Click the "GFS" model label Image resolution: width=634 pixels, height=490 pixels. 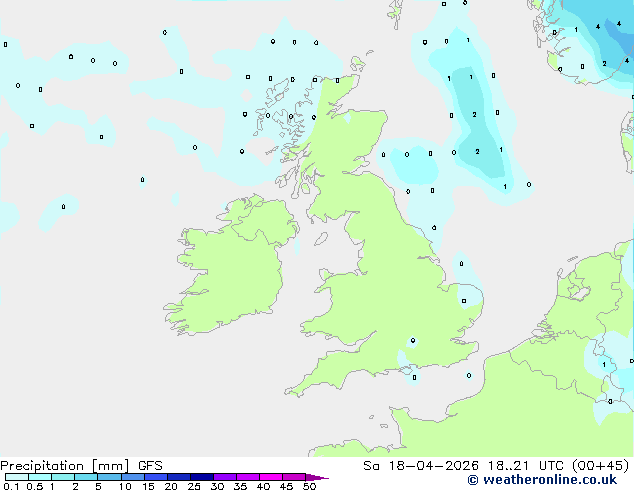[x=150, y=466]
